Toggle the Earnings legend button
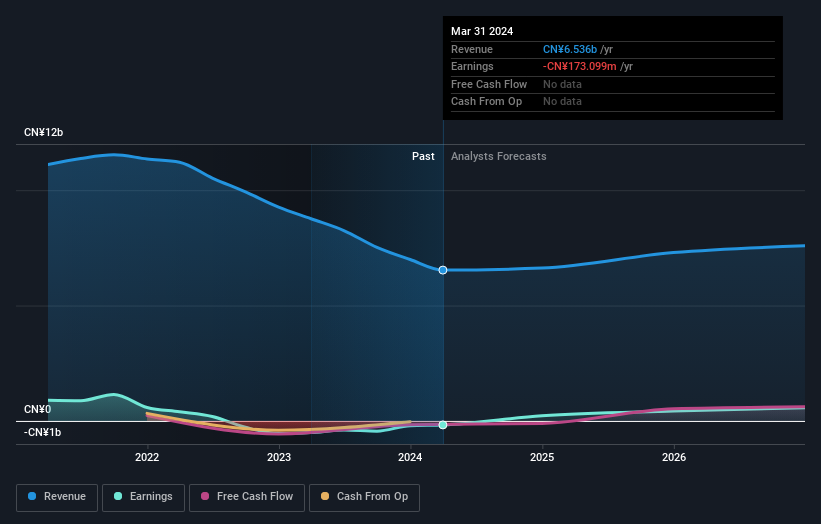Viewport: 821px width, 524px height. pos(143,497)
